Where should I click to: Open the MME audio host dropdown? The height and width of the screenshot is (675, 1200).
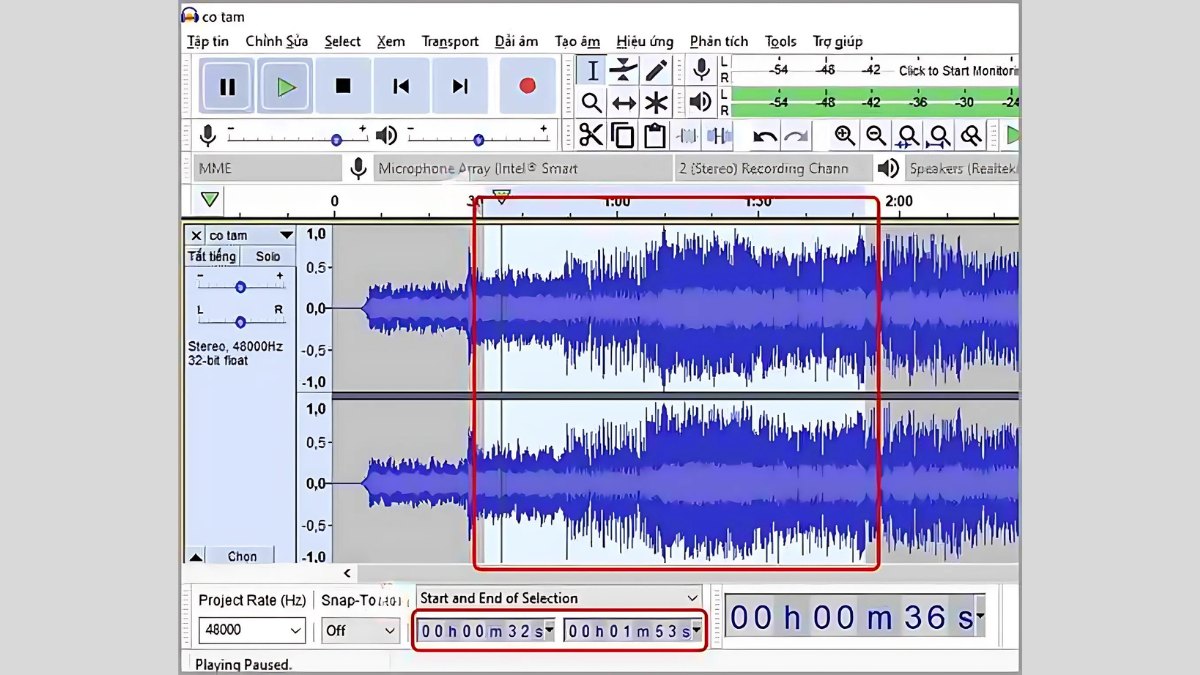point(266,168)
